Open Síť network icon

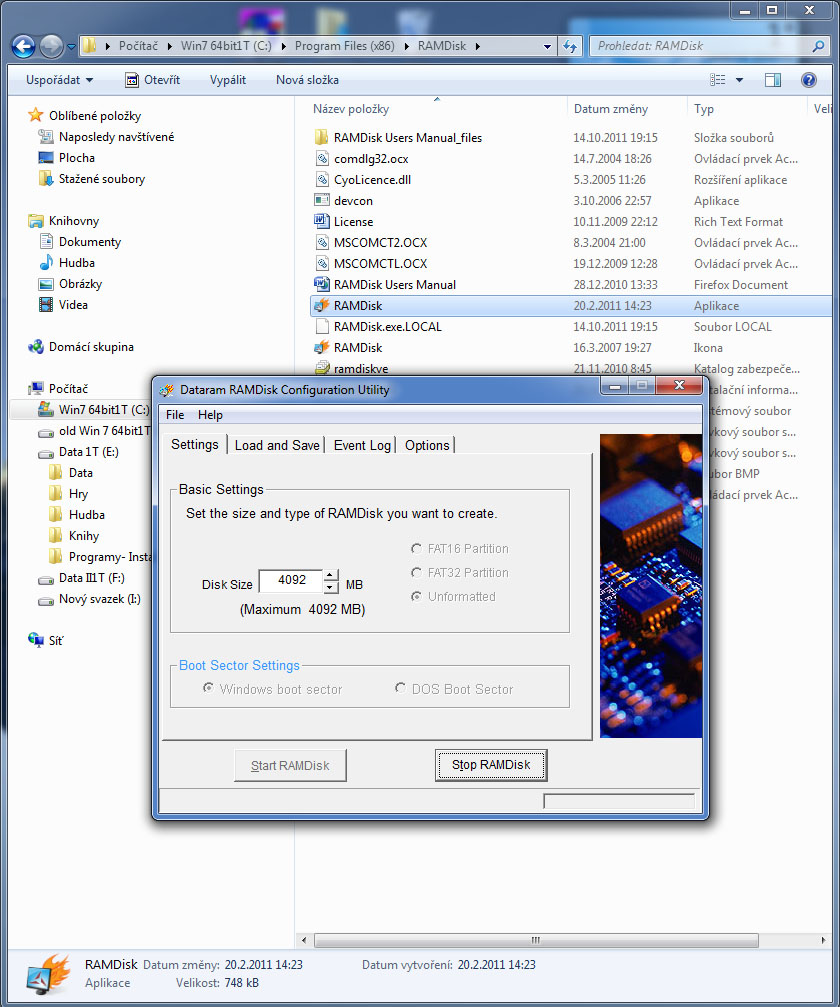click(35, 640)
